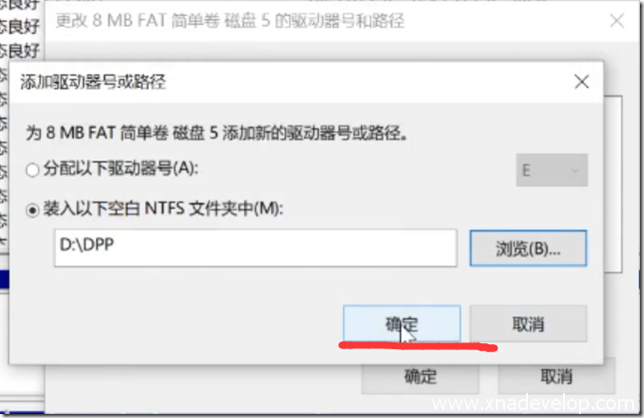Open the drive letter E dropdown
644x418 pixels.
point(552,170)
